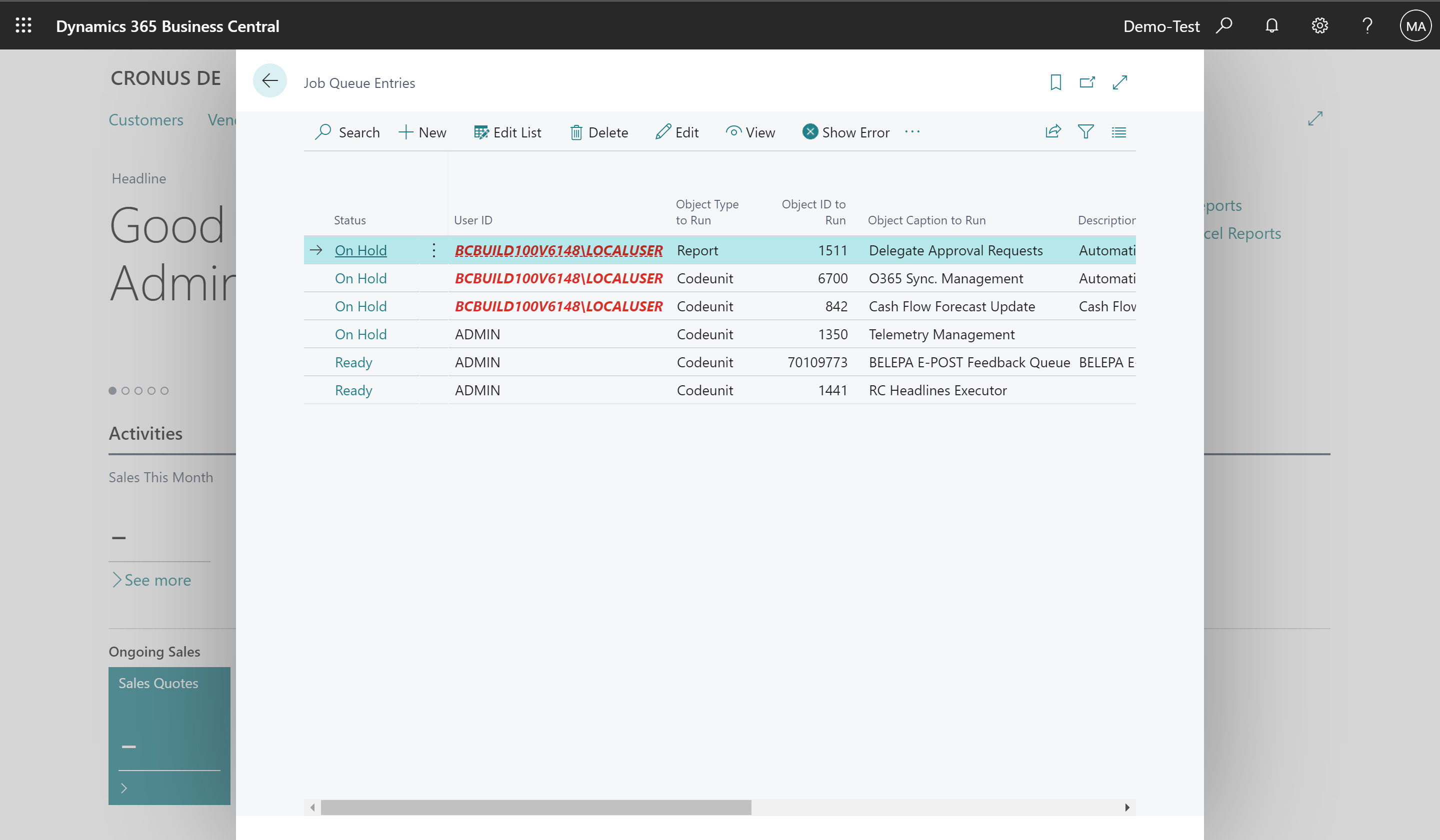Open On Hold status of report 1511
The image size is (1440, 840).
[360, 251]
